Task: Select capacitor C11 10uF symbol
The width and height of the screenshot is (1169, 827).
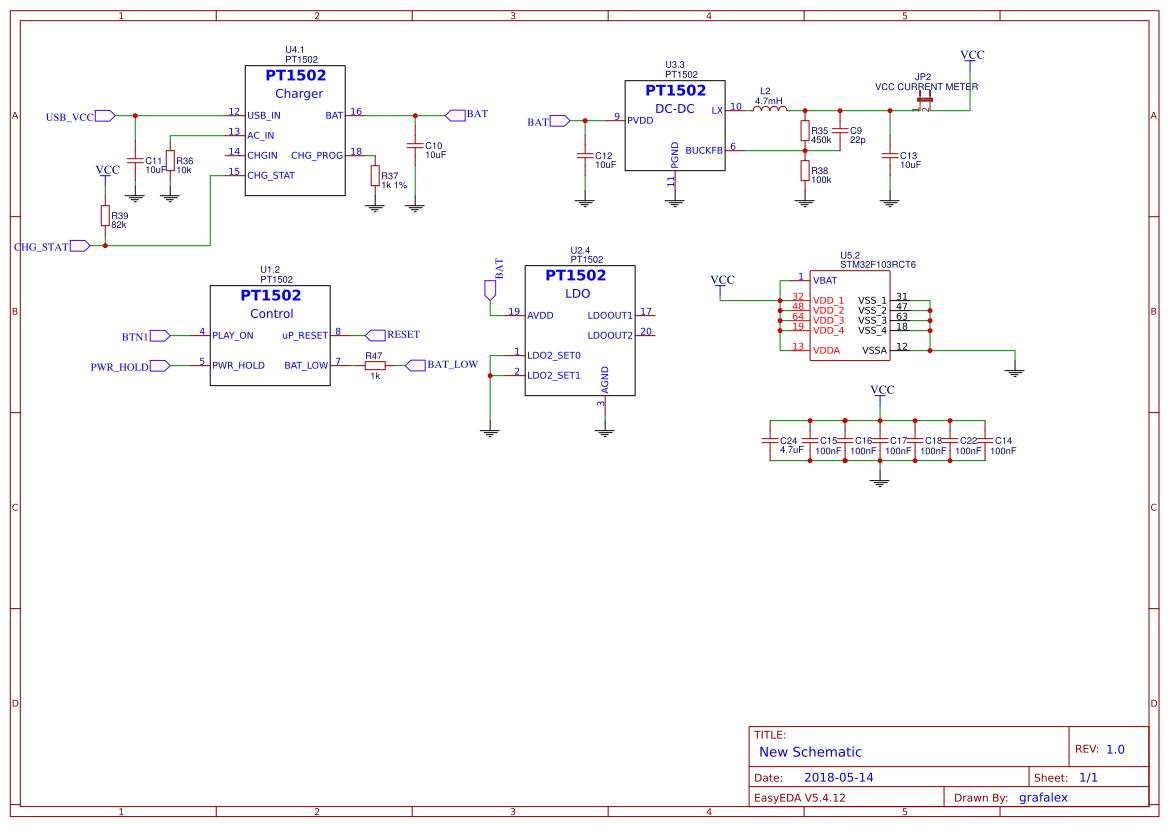Action: click(135, 160)
